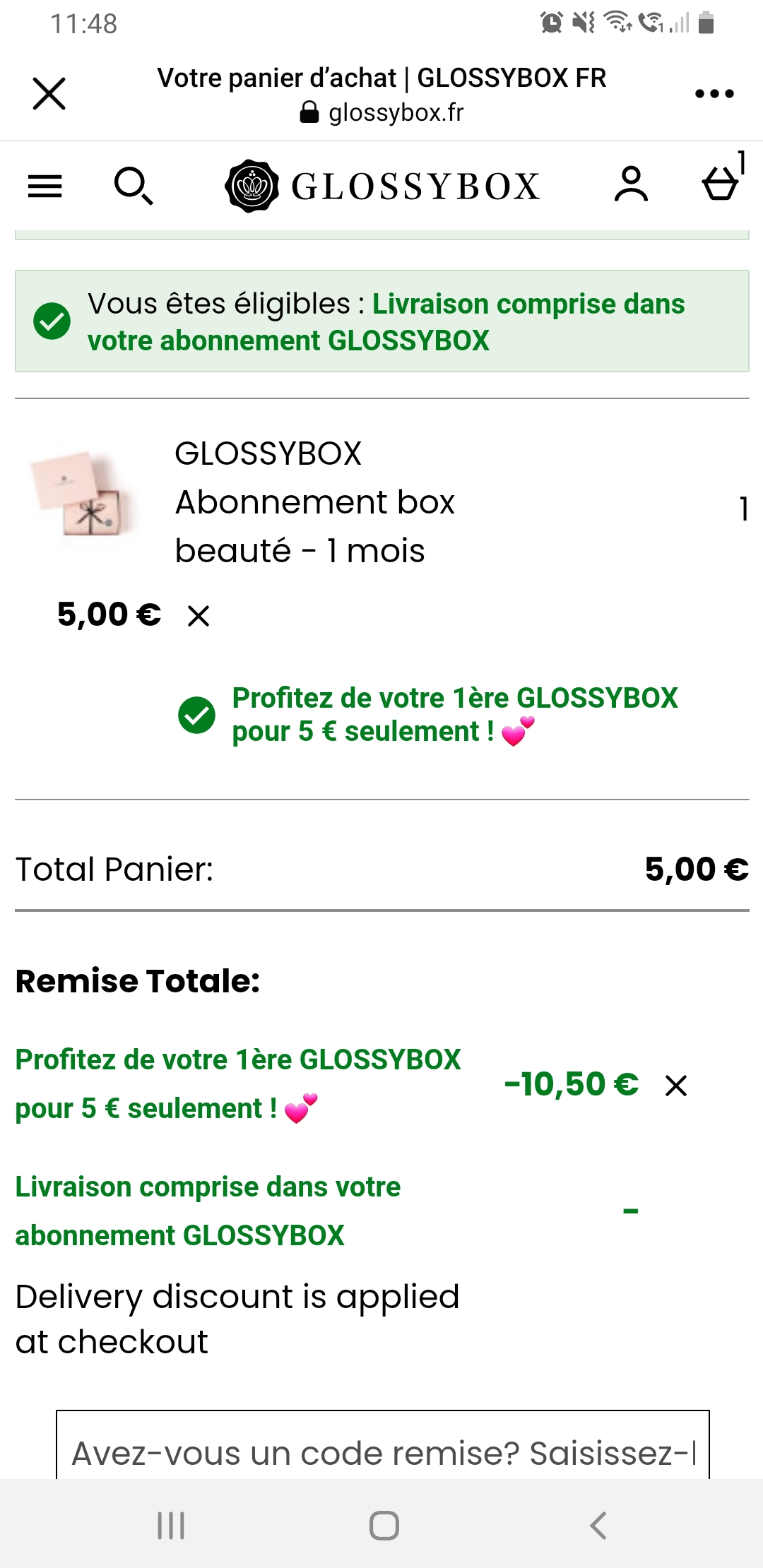The width and height of the screenshot is (763, 1568).
Task: Tap the green check beside 5 € offer
Action: pyautogui.click(x=197, y=715)
